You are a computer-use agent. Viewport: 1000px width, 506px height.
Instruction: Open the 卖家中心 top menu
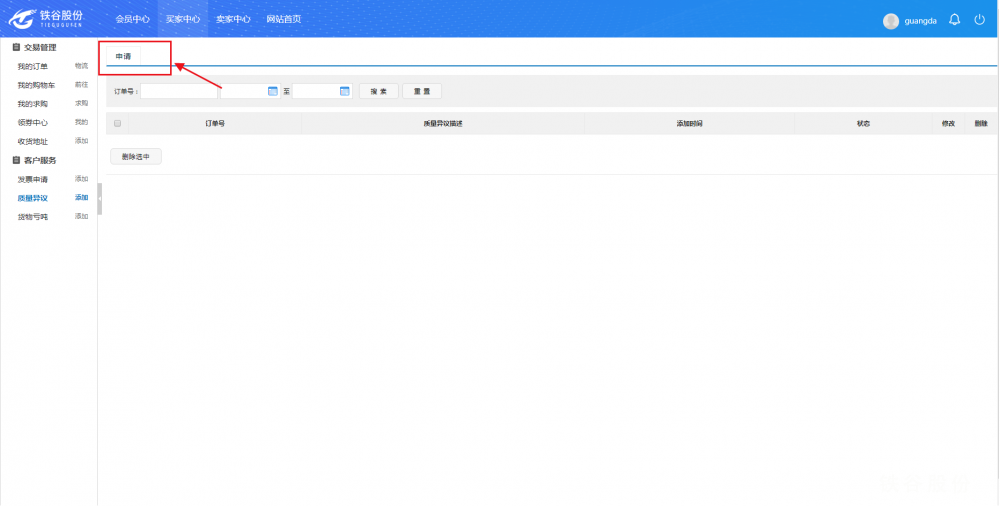(x=233, y=19)
